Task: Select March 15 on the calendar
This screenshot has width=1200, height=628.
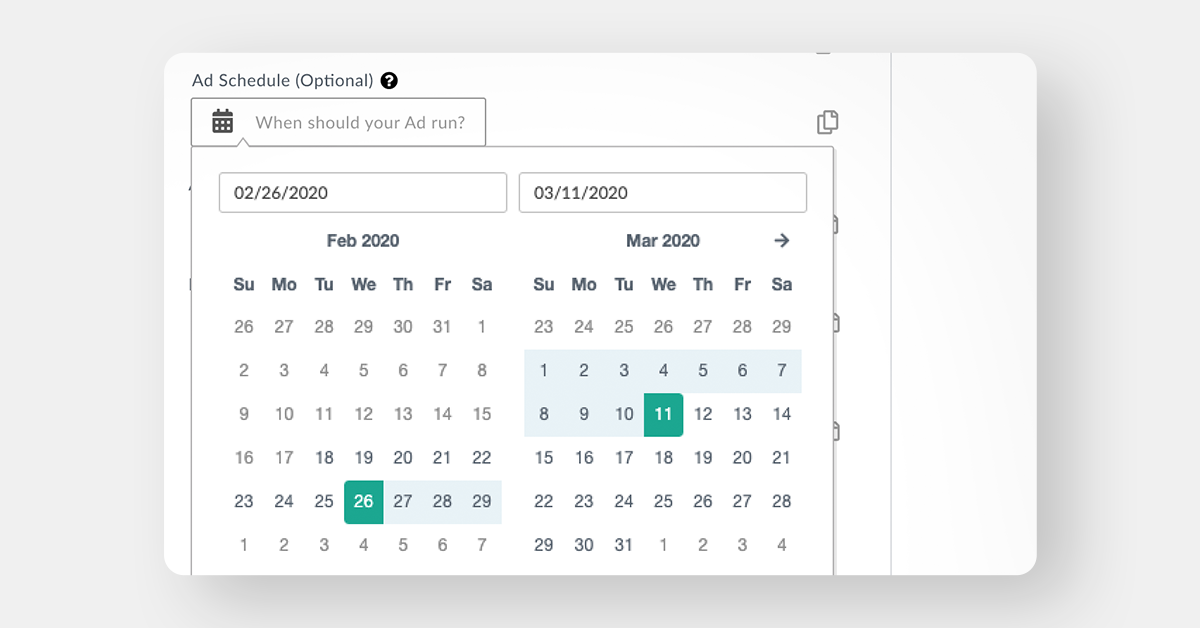Action: [544, 458]
